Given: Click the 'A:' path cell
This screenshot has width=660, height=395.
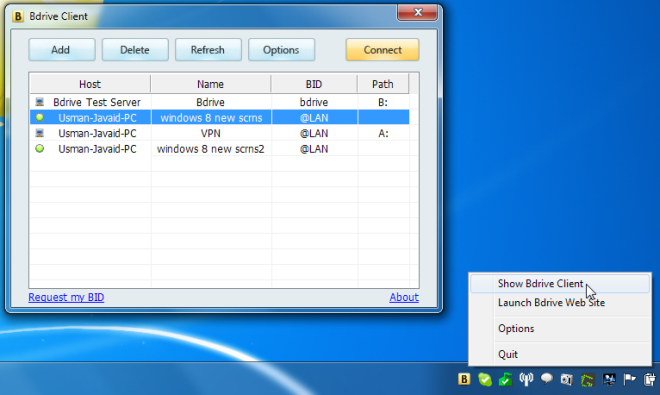Looking at the screenshot, I should (383, 133).
